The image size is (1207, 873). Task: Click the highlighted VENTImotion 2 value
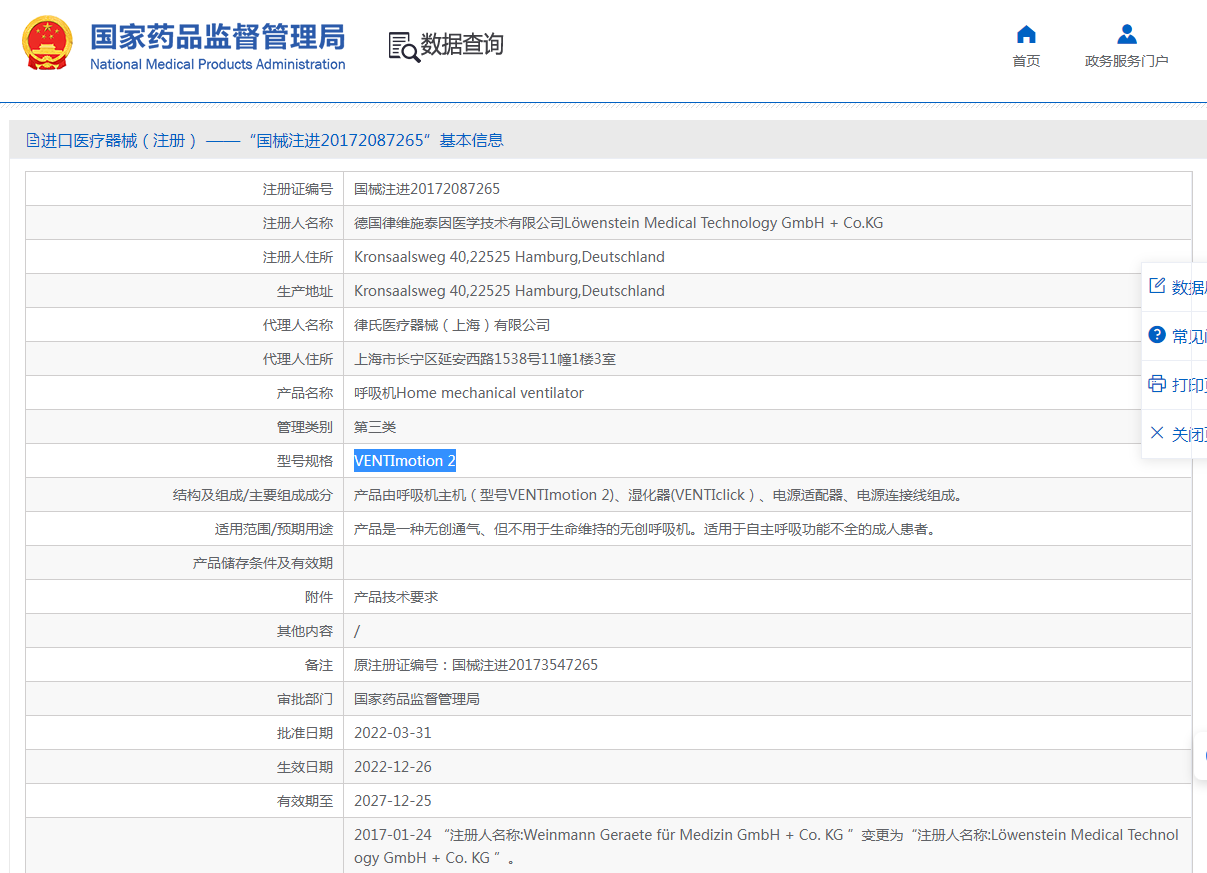click(405, 461)
